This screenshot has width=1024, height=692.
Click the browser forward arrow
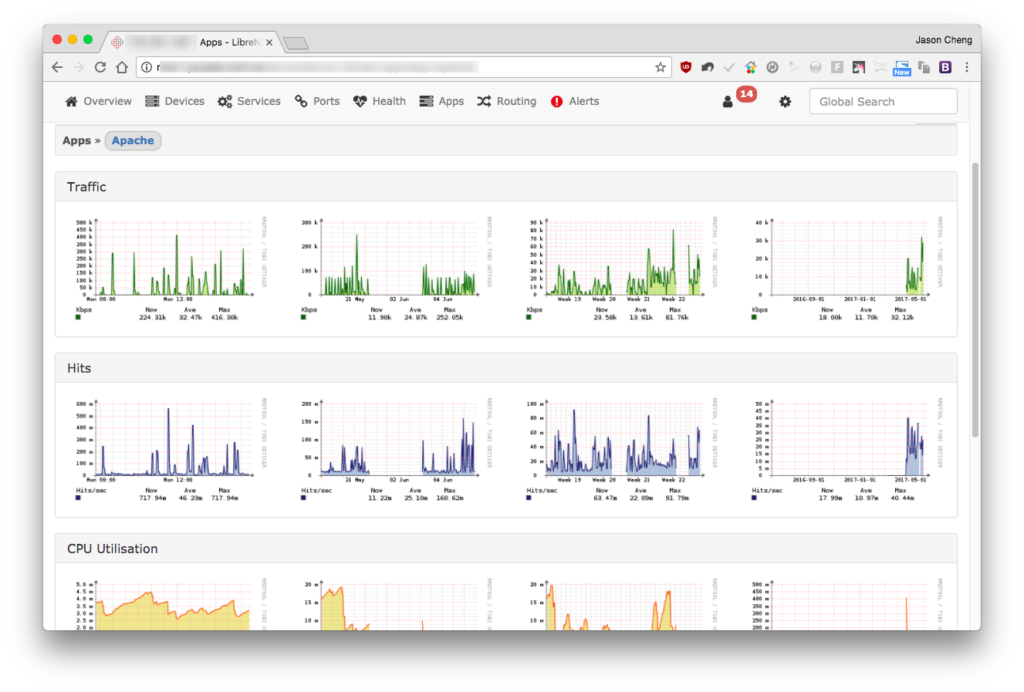[x=78, y=67]
